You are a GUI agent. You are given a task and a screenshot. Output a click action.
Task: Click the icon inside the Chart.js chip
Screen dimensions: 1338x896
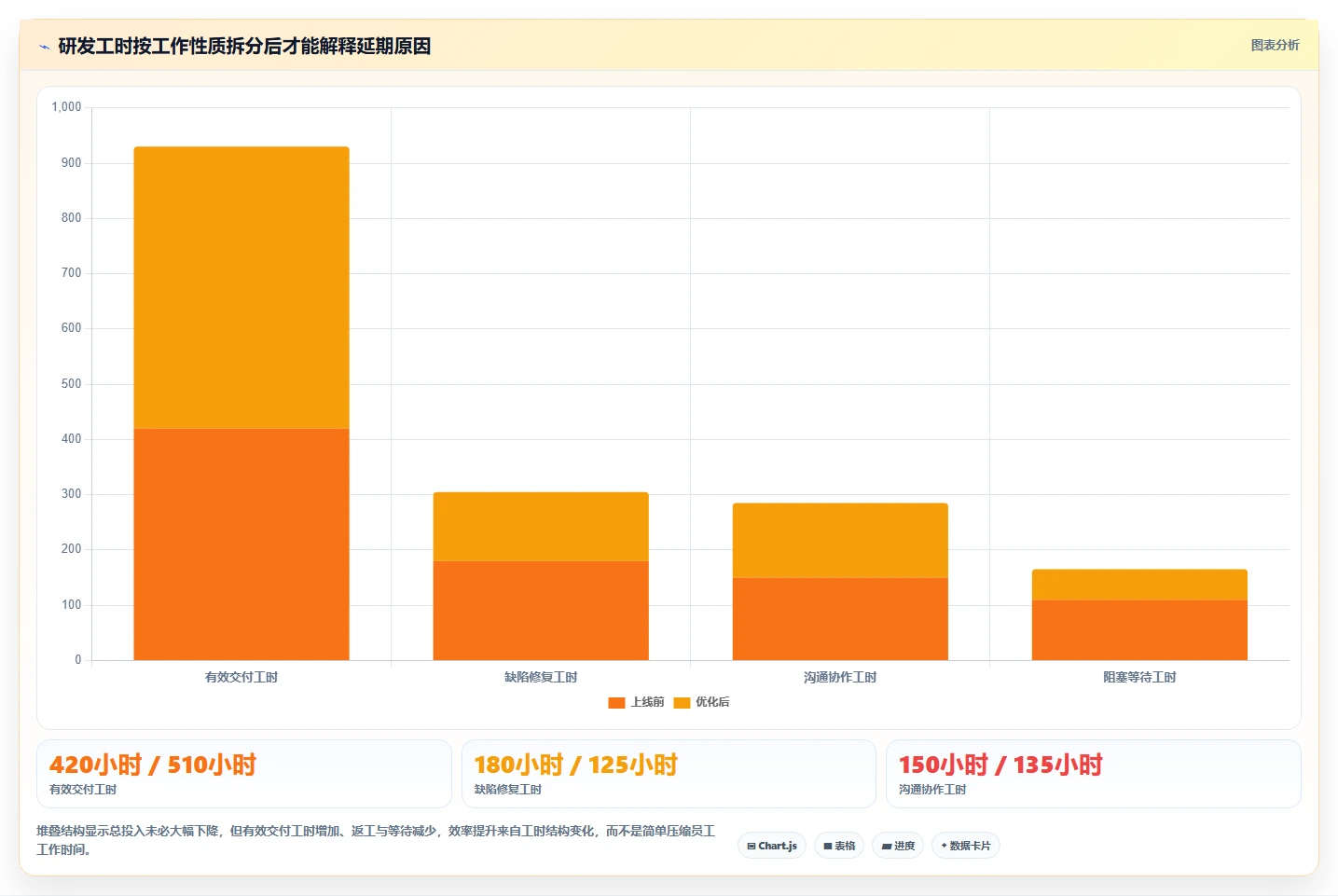[x=752, y=847]
